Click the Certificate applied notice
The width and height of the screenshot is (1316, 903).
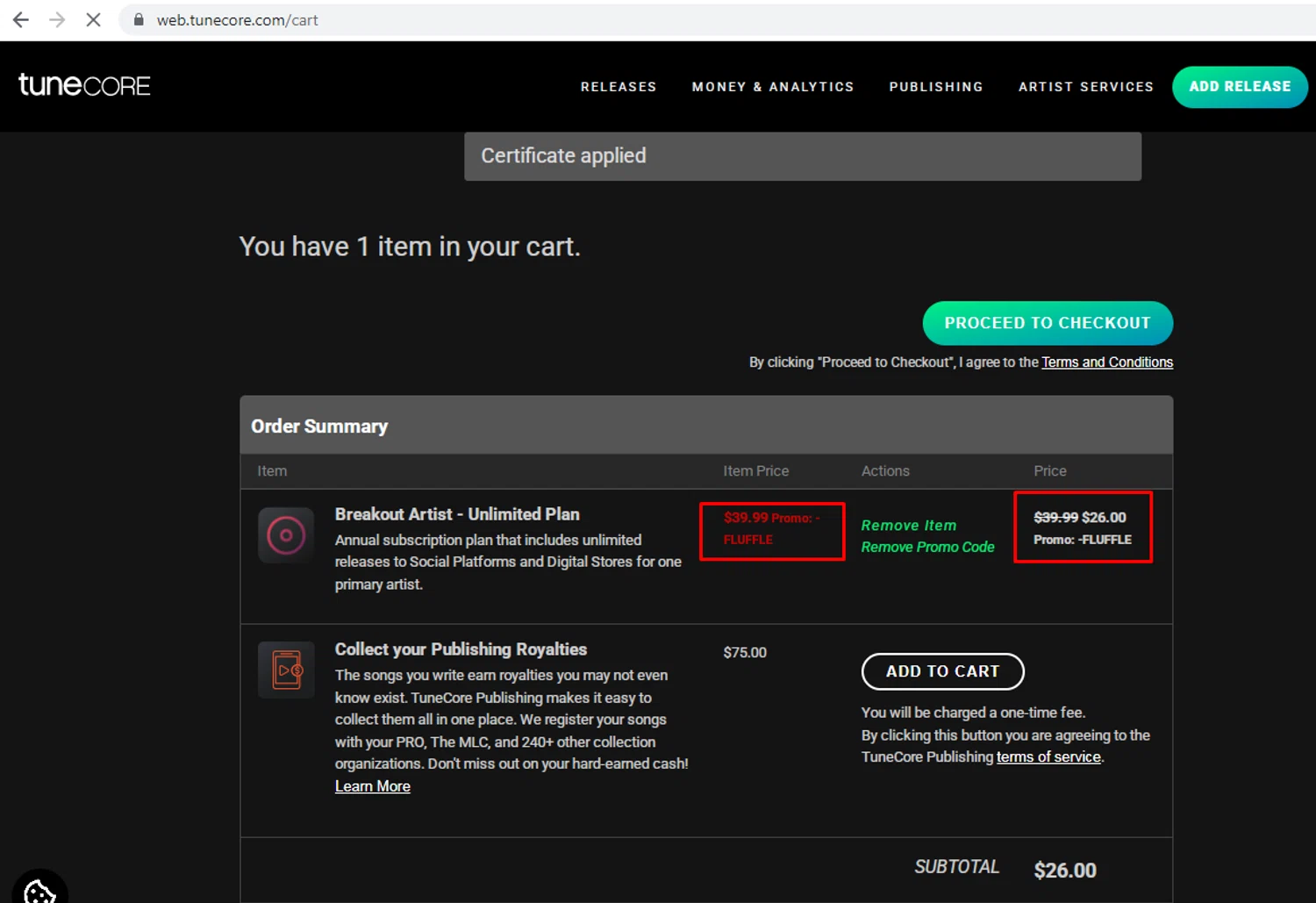coord(803,156)
